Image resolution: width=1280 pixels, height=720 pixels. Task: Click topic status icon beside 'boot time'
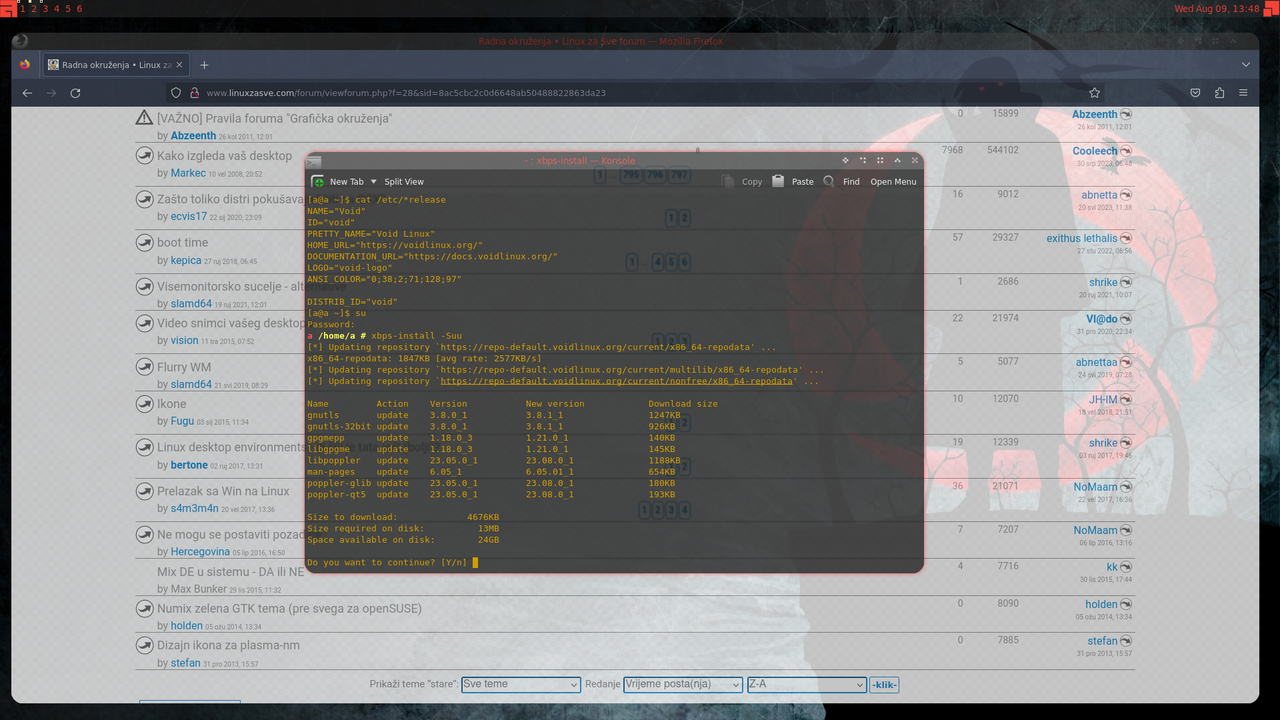[x=144, y=243]
